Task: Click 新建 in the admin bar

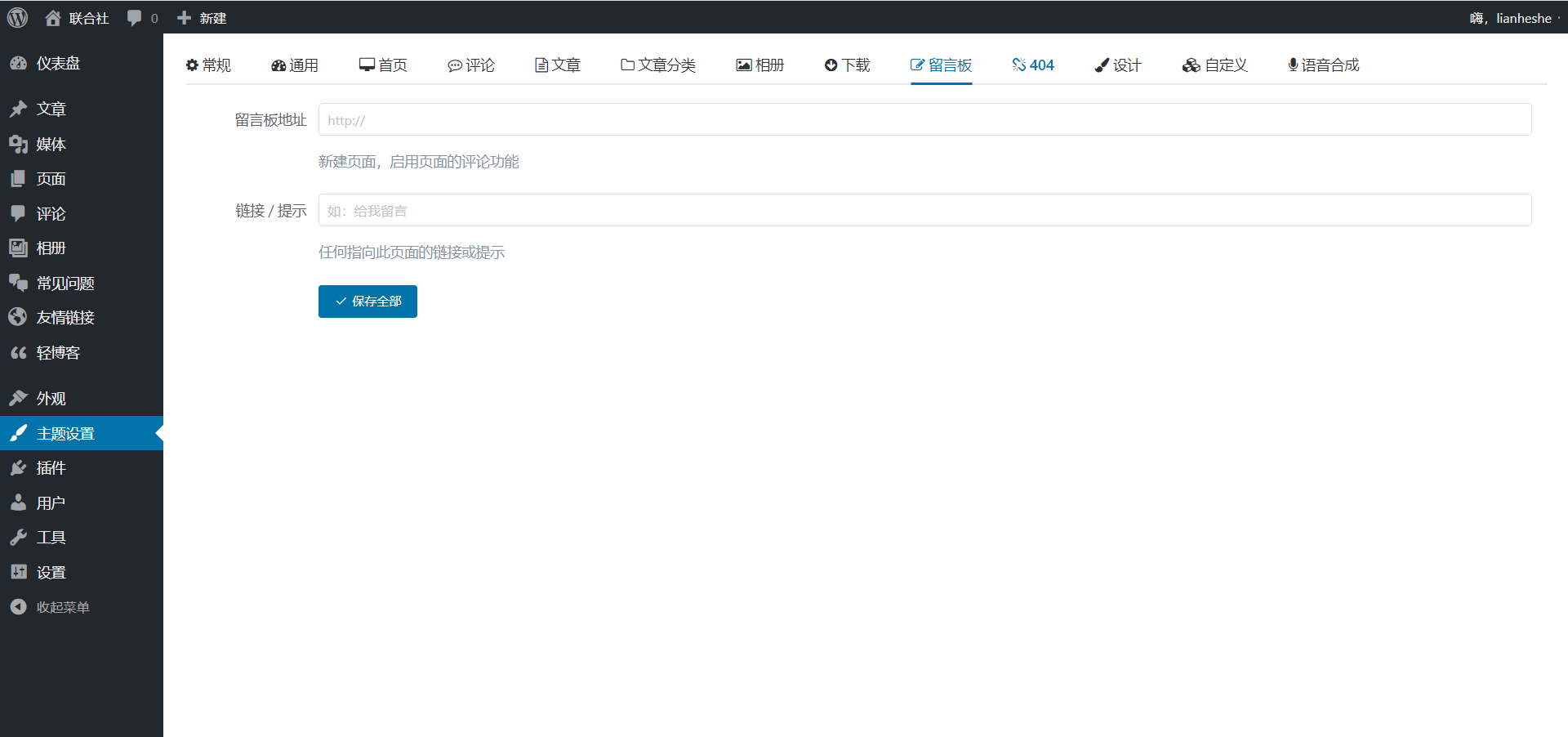Action: point(213,18)
